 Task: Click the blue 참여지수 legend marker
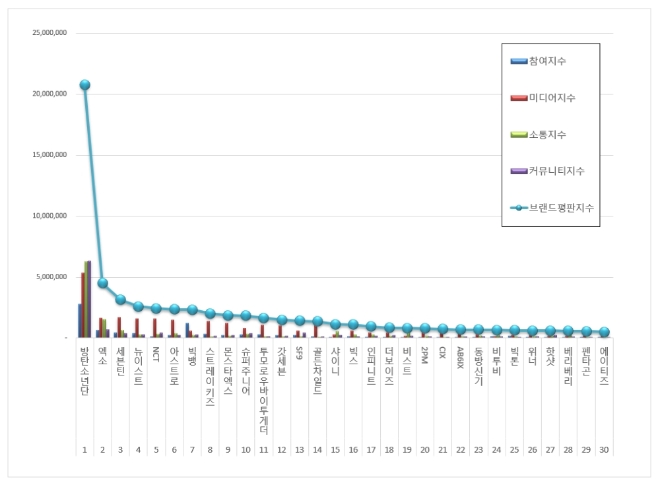point(519,62)
